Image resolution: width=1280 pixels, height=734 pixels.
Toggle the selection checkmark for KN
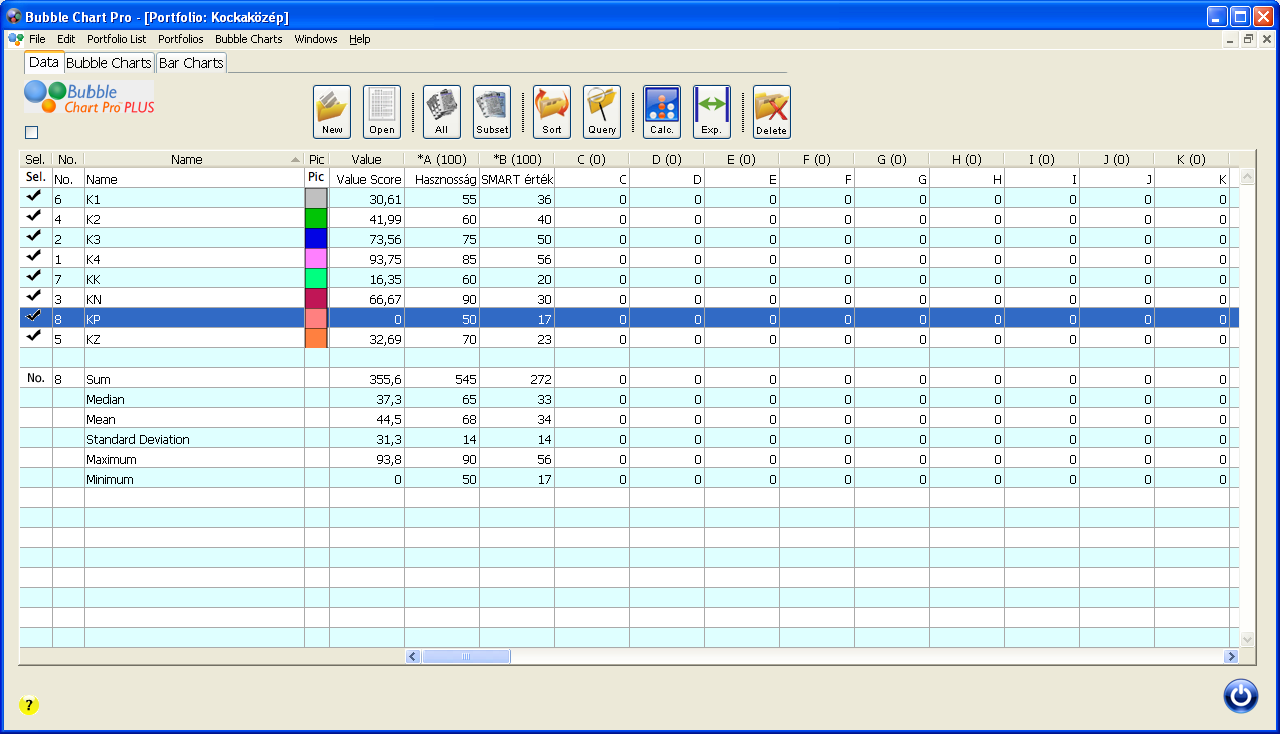35,298
